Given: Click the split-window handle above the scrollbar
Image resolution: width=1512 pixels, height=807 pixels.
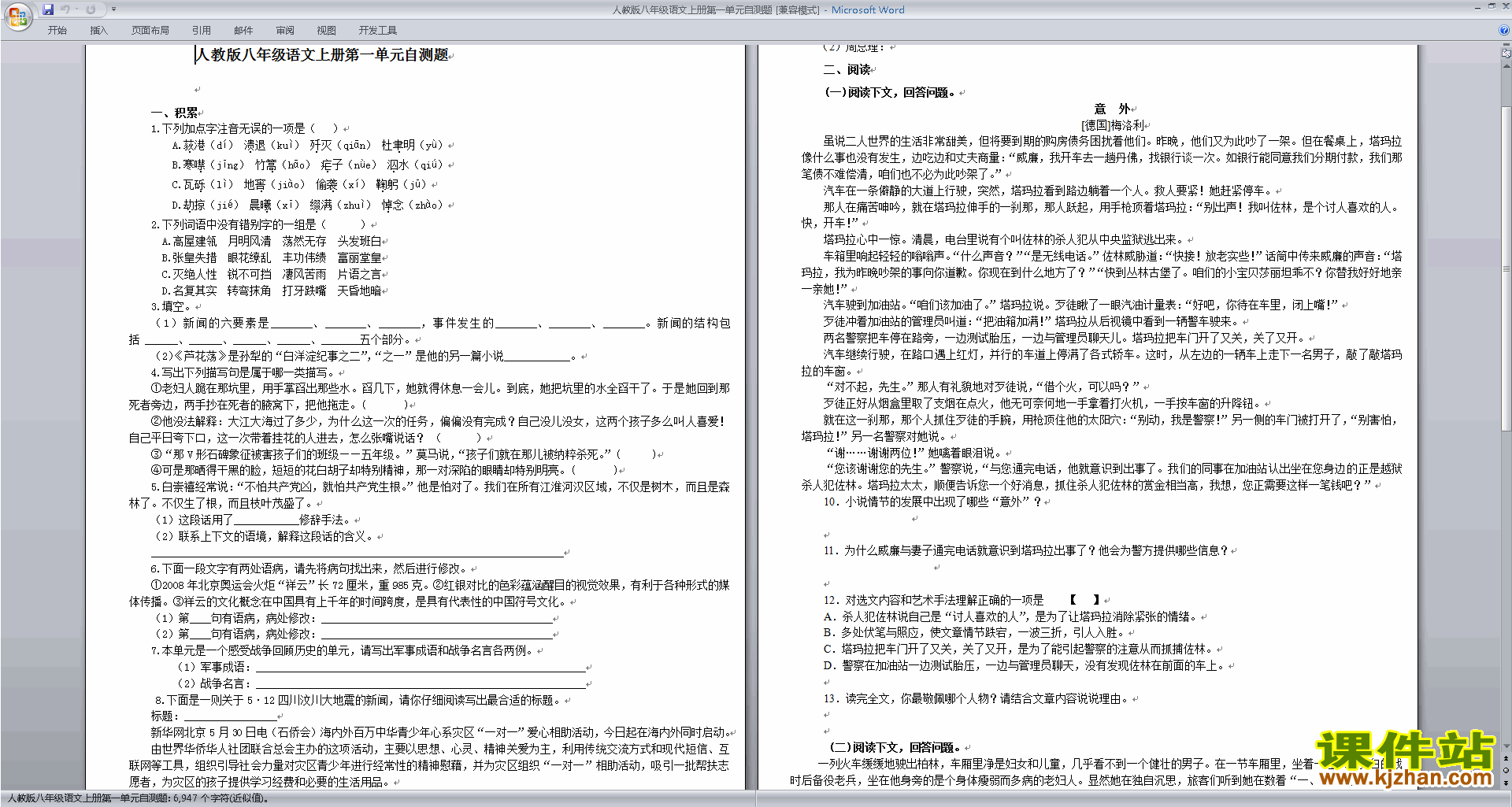Looking at the screenshot, I should pyautogui.click(x=1506, y=45).
